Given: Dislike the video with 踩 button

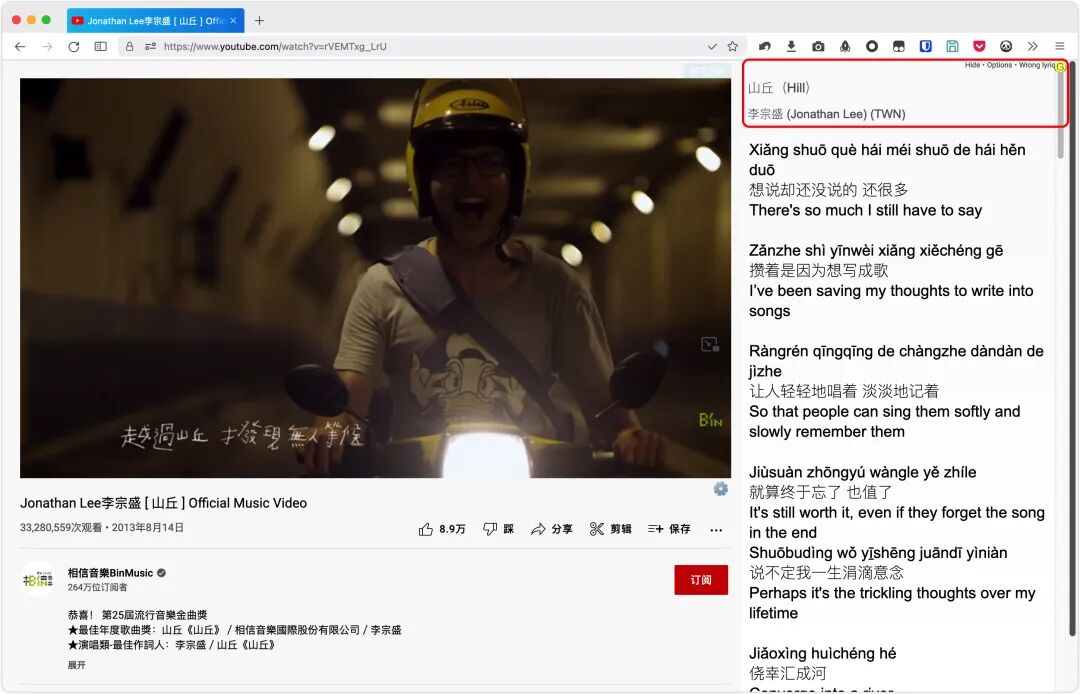Looking at the screenshot, I should tap(499, 529).
